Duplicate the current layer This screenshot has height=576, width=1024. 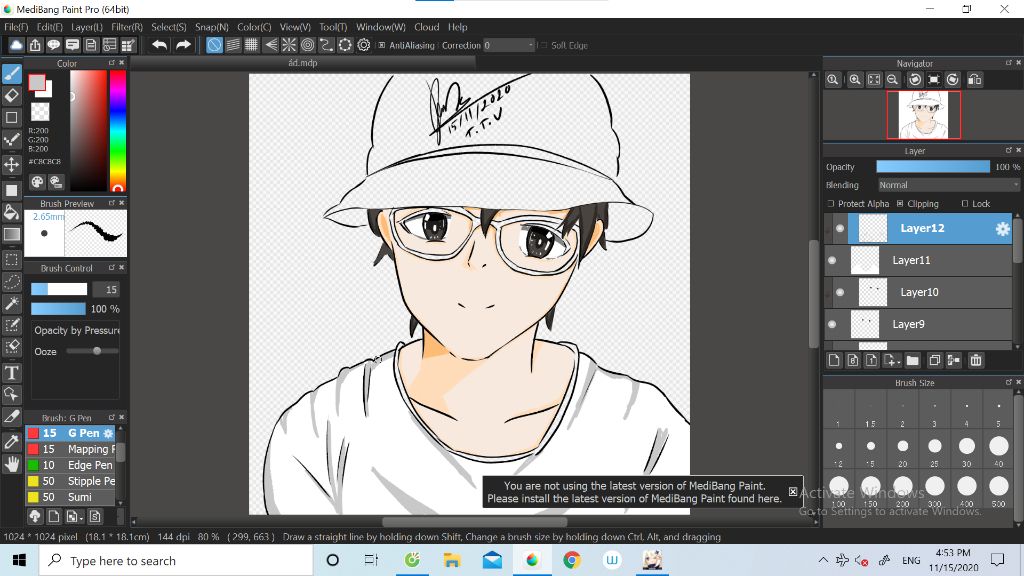(x=935, y=360)
